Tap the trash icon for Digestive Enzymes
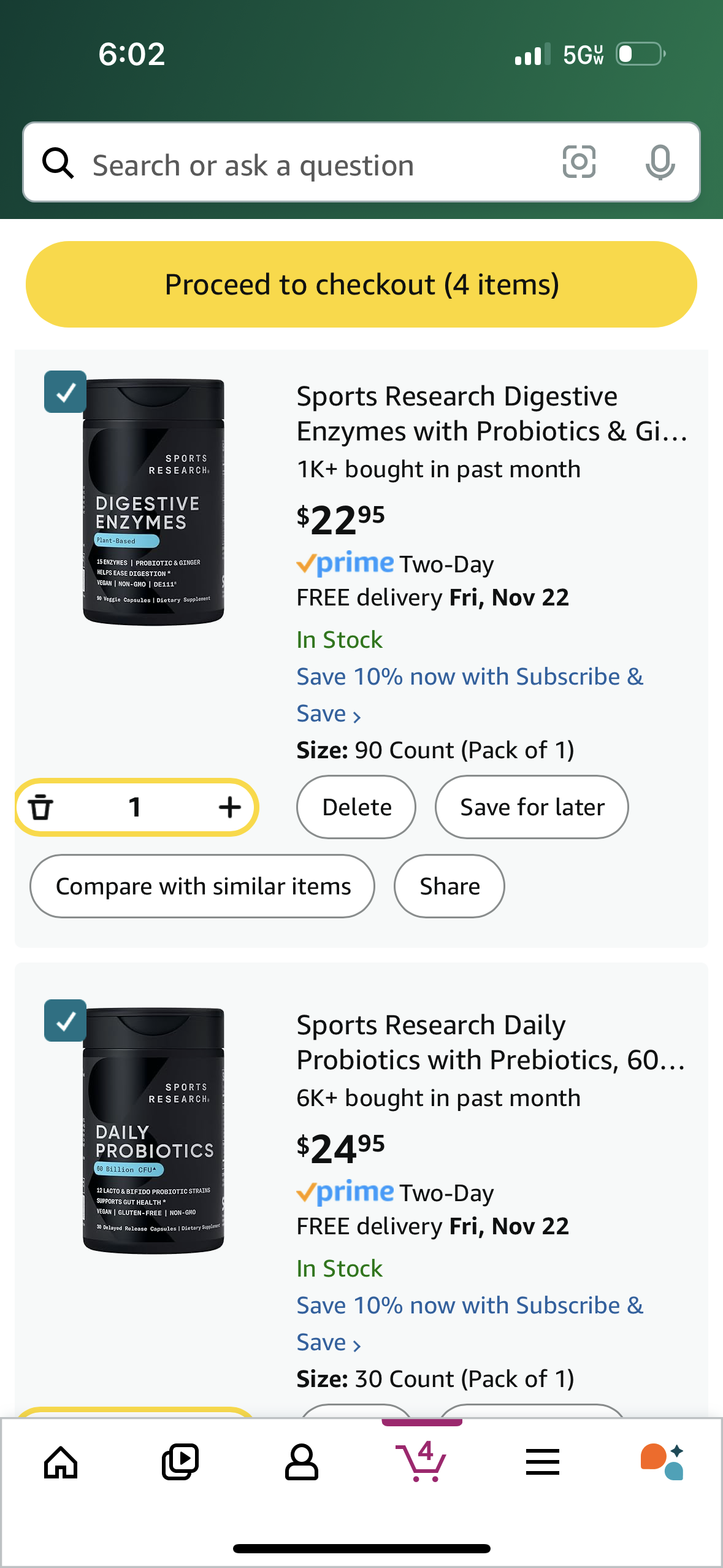This screenshot has height=1568, width=723. 41,807
